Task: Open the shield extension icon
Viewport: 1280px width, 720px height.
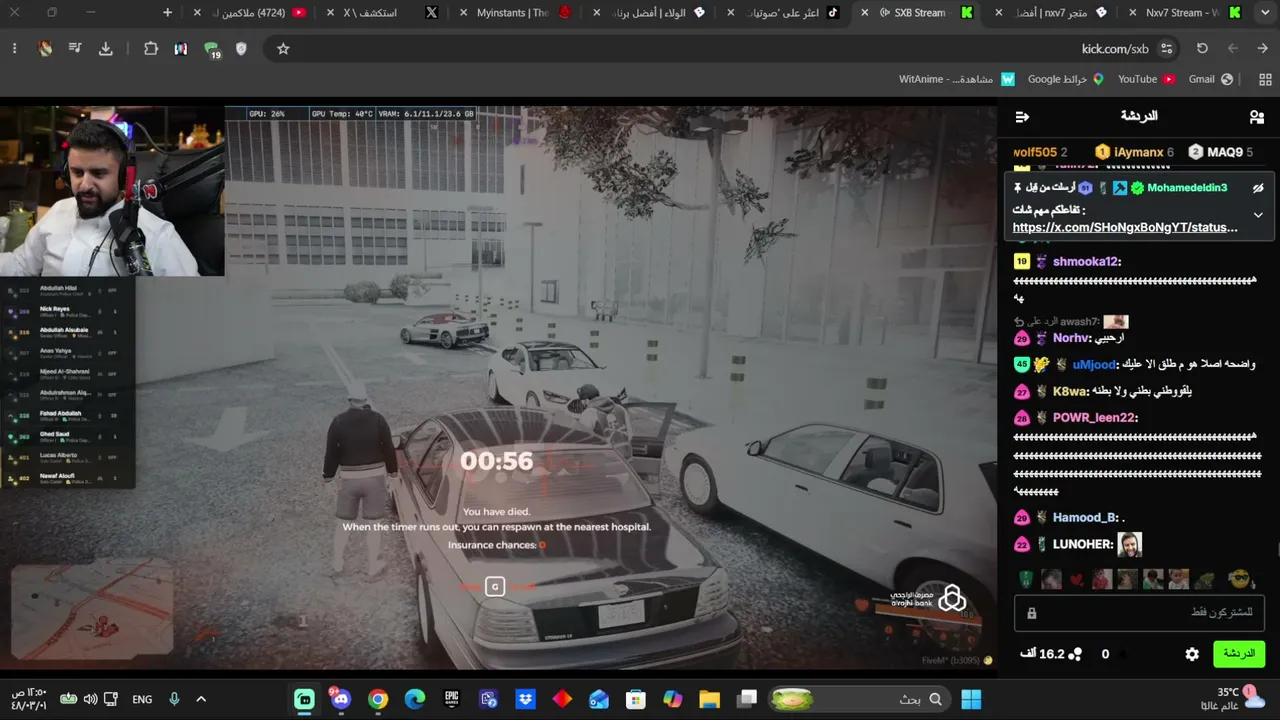Action: [x=241, y=49]
